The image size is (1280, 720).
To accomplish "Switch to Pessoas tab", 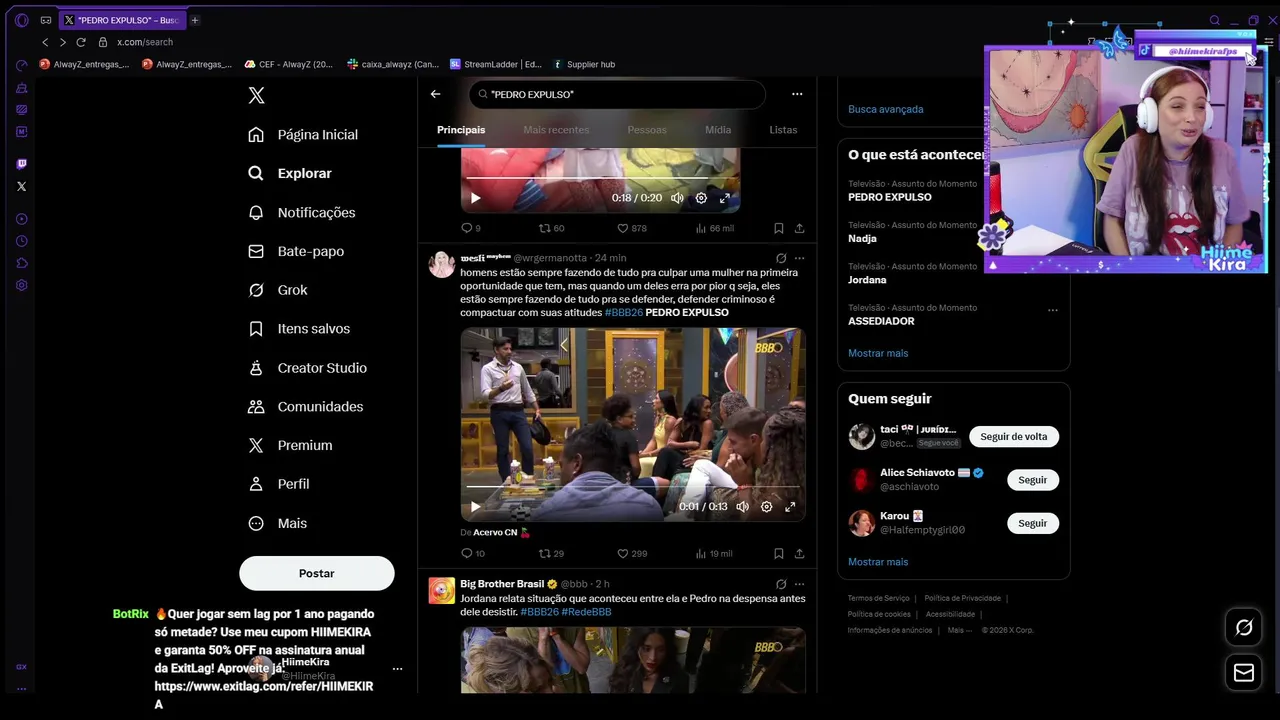I will click(x=647, y=130).
